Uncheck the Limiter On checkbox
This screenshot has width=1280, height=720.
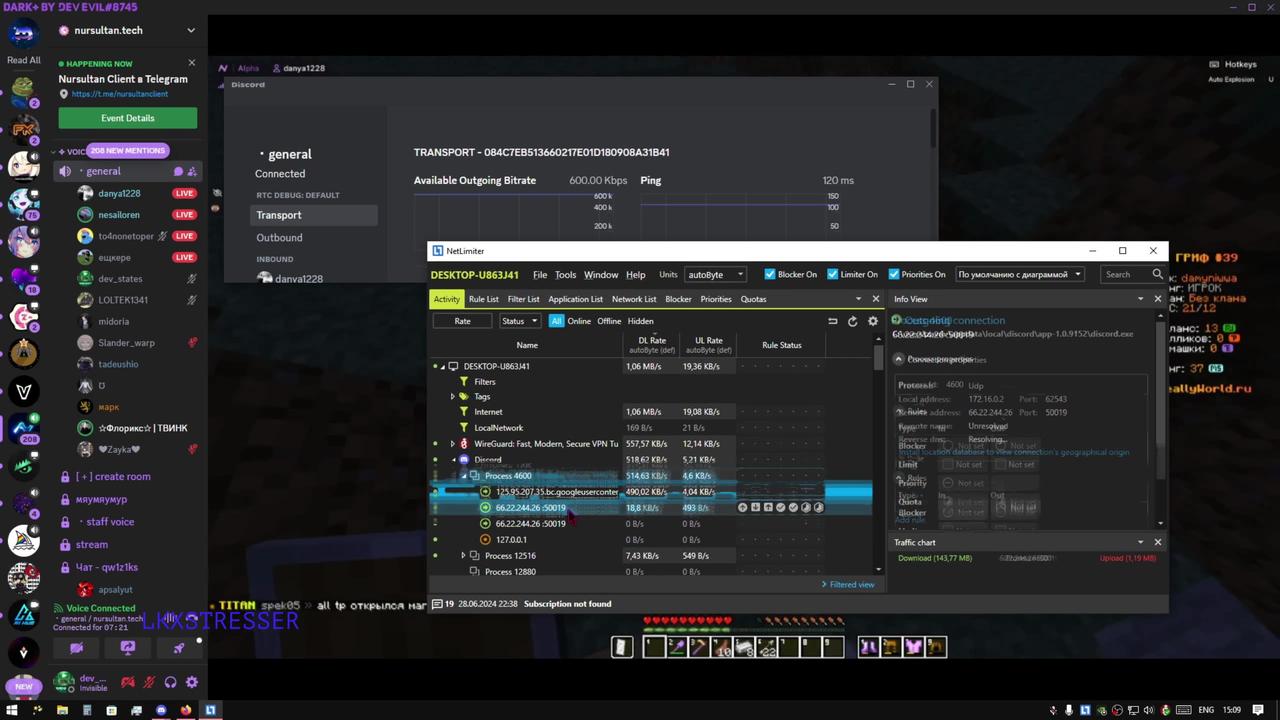pos(831,274)
